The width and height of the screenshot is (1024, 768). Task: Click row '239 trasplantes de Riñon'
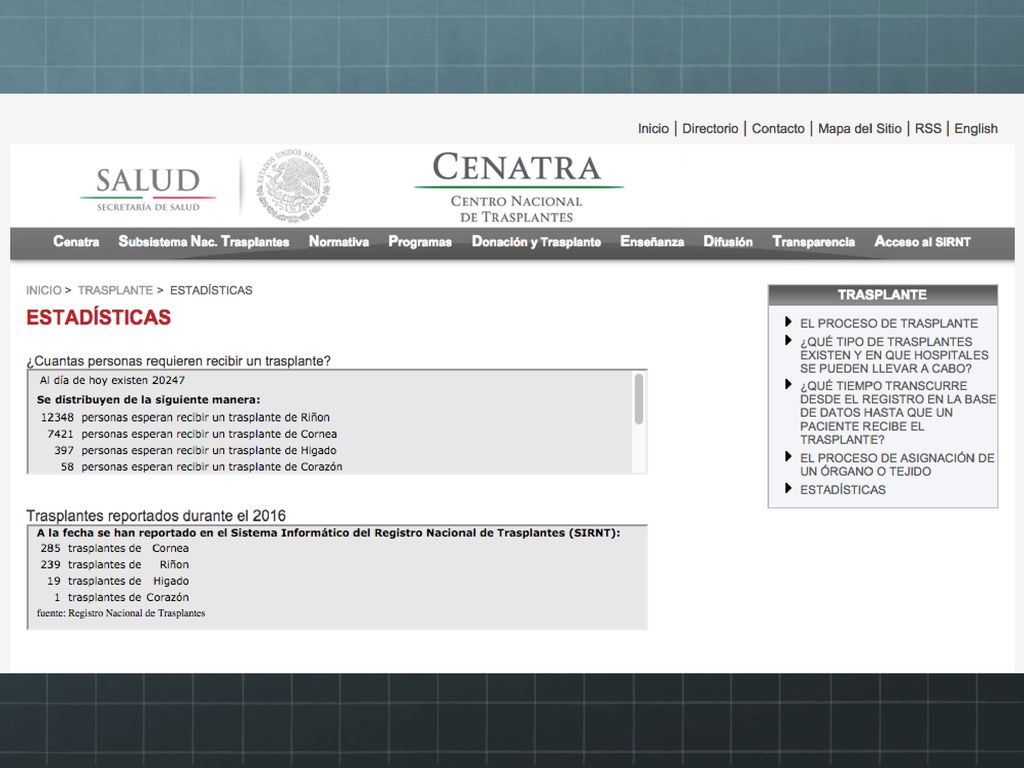[114, 565]
